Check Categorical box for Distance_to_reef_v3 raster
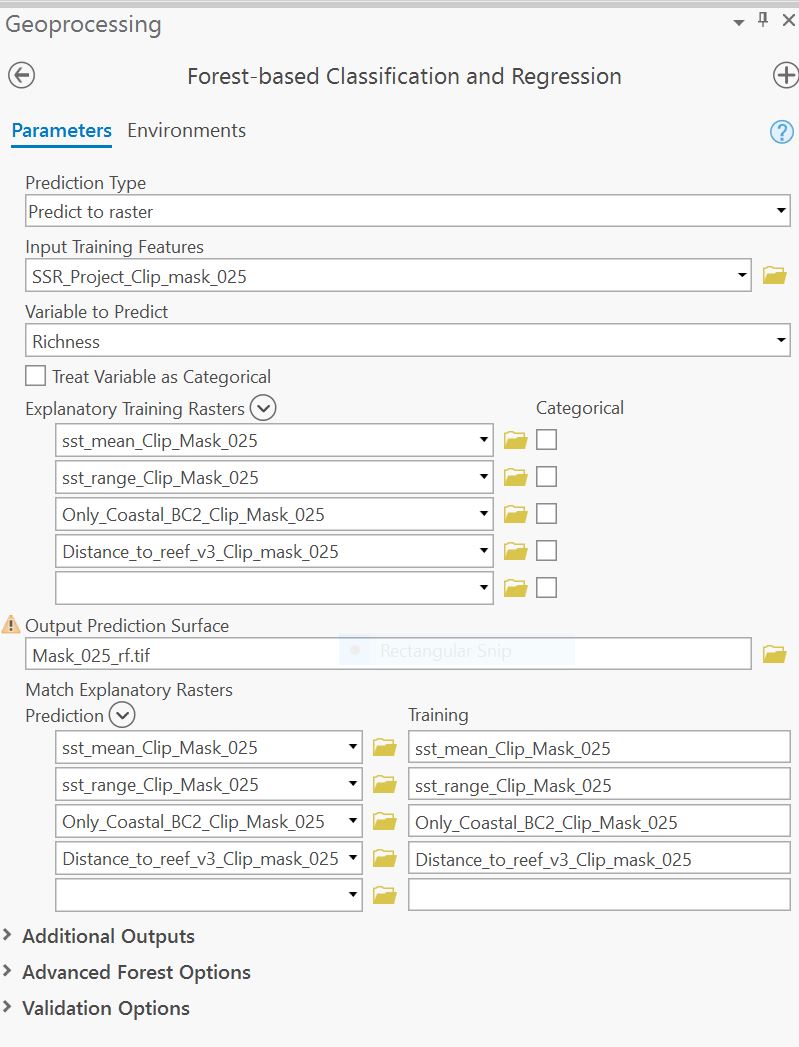The width and height of the screenshot is (799, 1047). tap(546, 551)
